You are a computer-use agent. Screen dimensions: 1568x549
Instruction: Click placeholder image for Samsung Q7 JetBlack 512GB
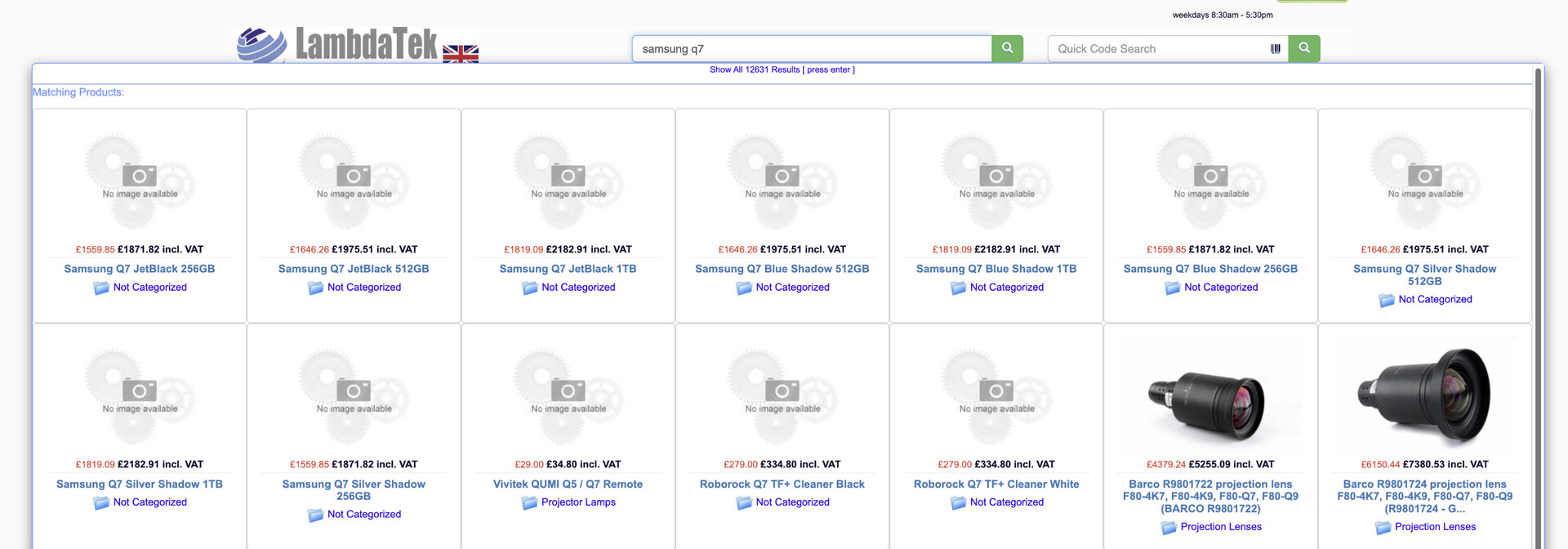(x=354, y=181)
